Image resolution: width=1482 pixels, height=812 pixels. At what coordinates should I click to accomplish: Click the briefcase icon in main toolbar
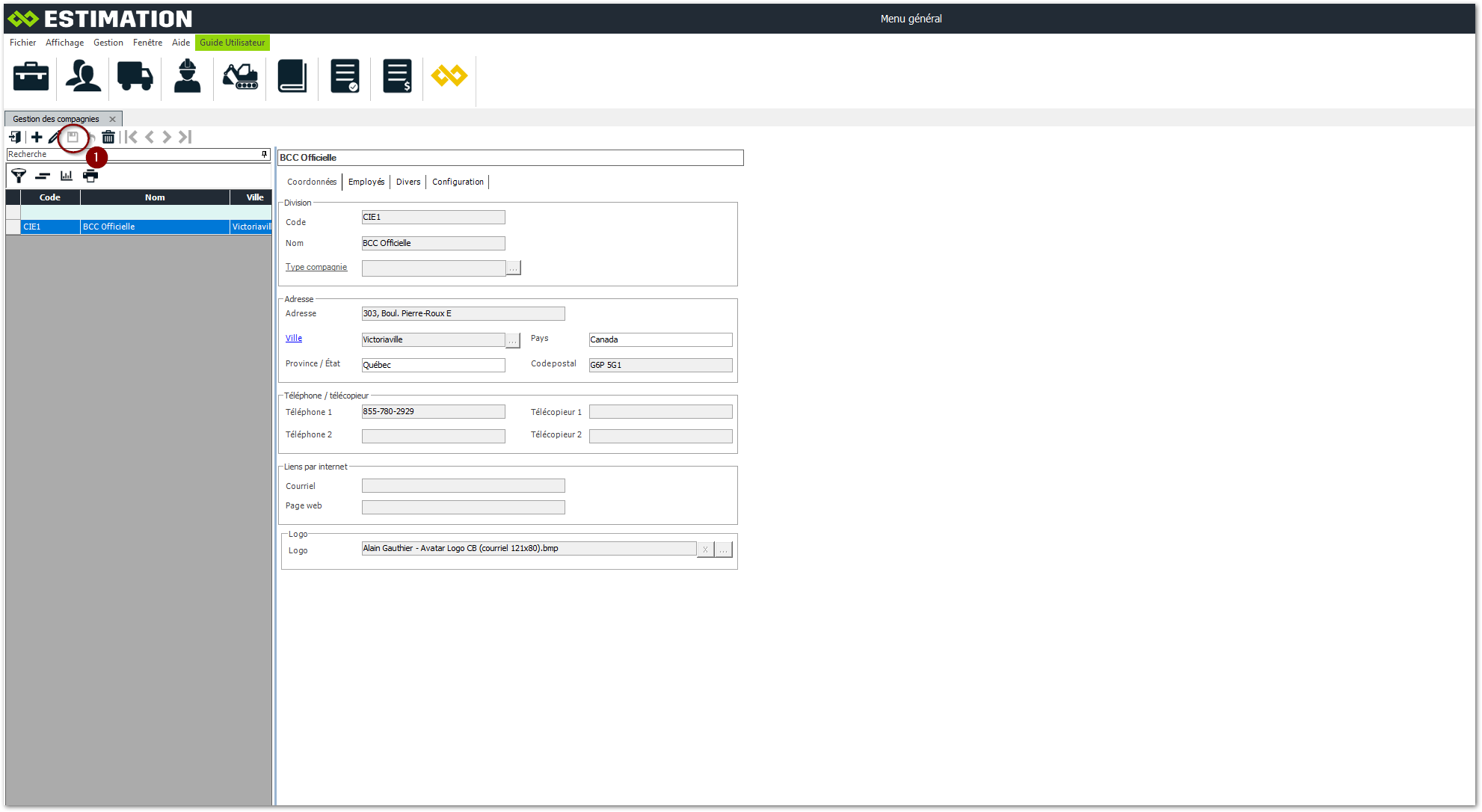click(31, 76)
